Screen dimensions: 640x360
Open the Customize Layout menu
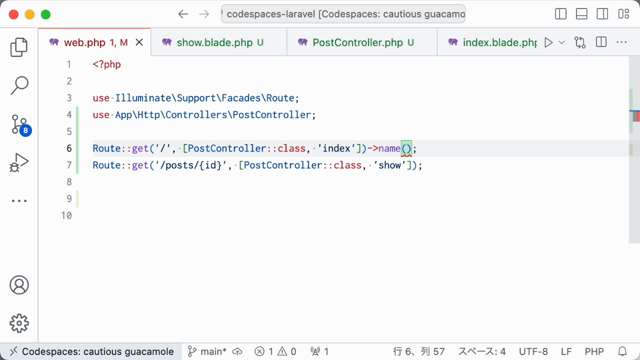[x=623, y=14]
